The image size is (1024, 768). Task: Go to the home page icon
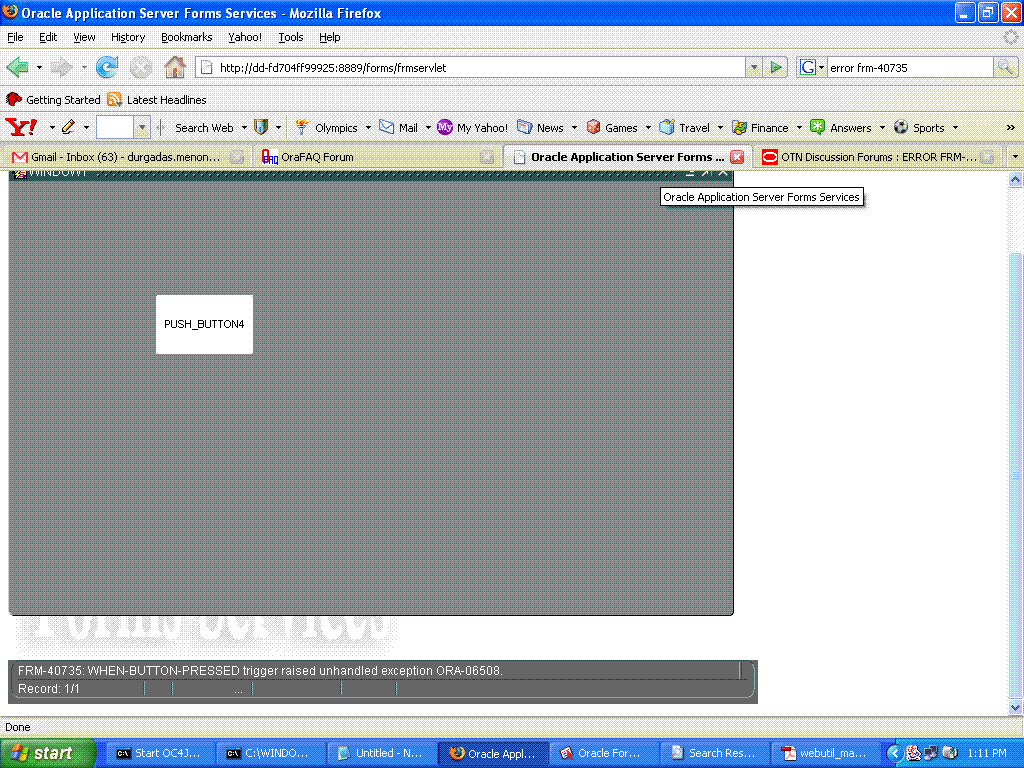coord(175,68)
